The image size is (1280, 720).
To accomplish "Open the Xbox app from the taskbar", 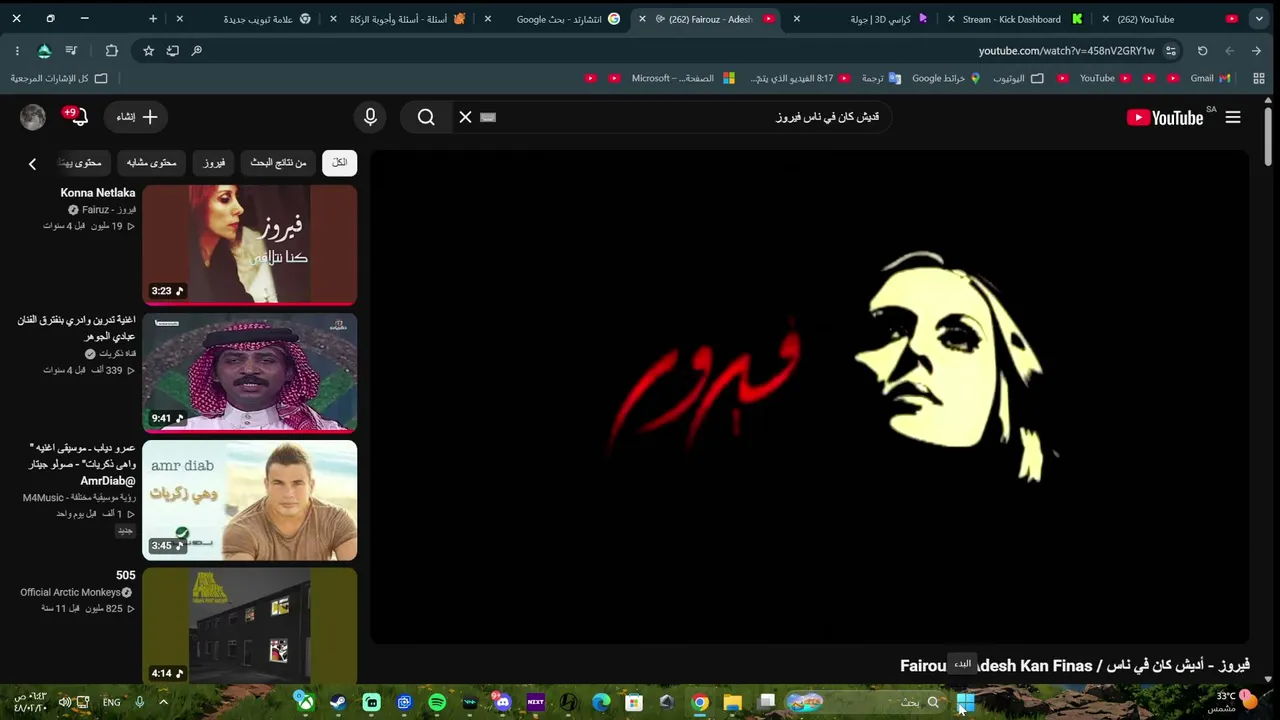I will (305, 702).
